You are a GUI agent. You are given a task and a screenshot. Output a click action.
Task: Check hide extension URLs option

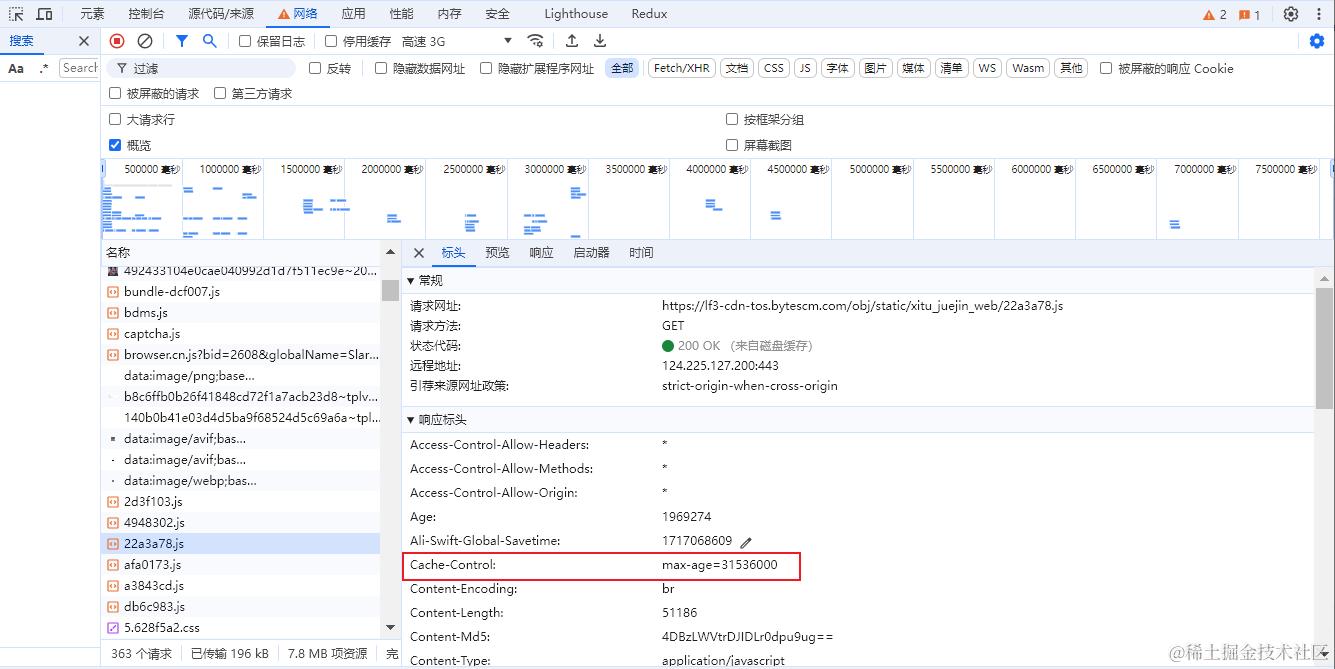coord(487,68)
